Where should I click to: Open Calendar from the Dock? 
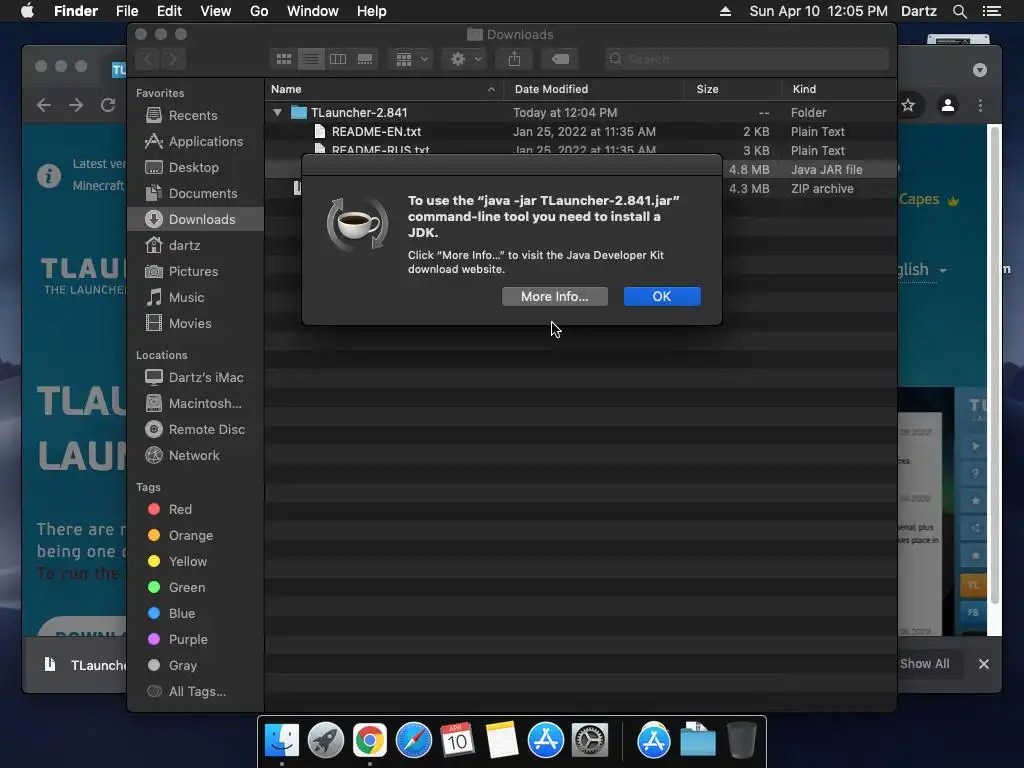[457, 741]
